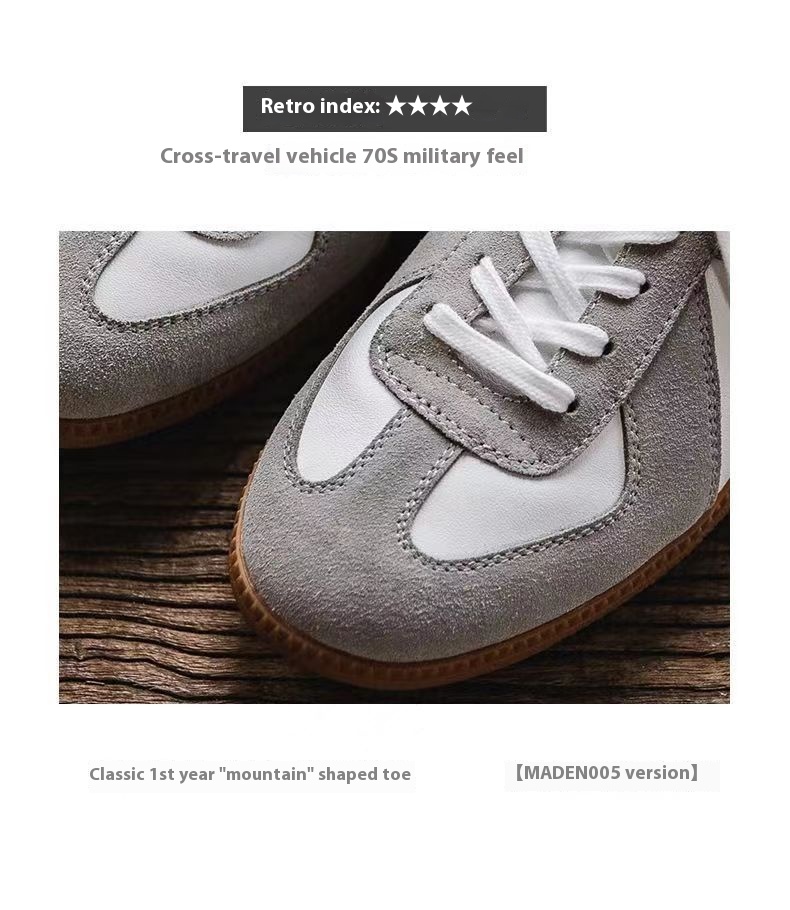Click the Retro index banner
The image size is (790, 910).
coord(395,109)
